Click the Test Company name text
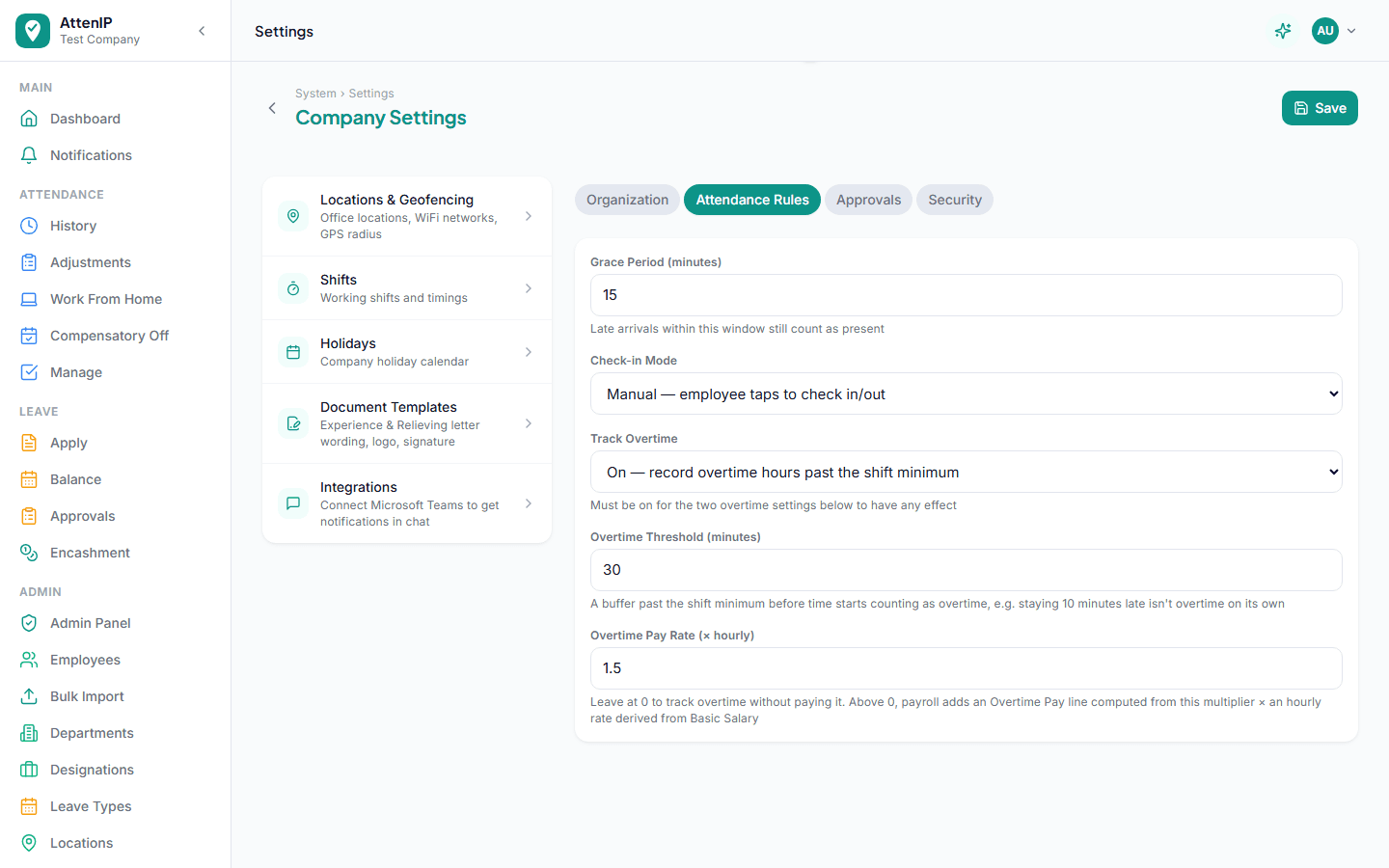 (x=99, y=40)
